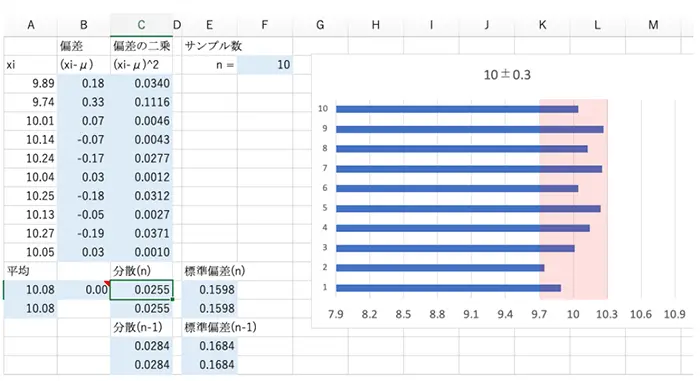Select the squared deviation cell 0.0043
This screenshot has height=381, width=700.
(x=141, y=140)
